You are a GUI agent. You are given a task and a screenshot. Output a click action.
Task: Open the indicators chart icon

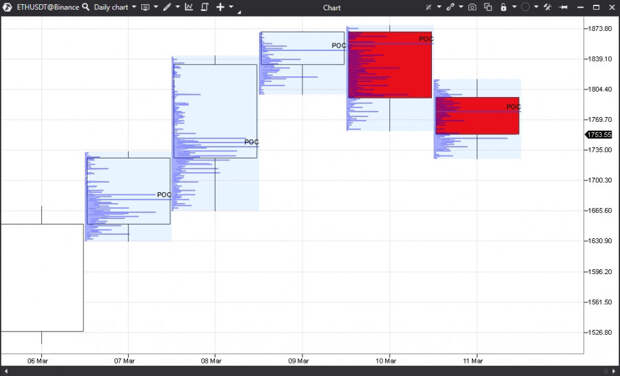(x=189, y=7)
